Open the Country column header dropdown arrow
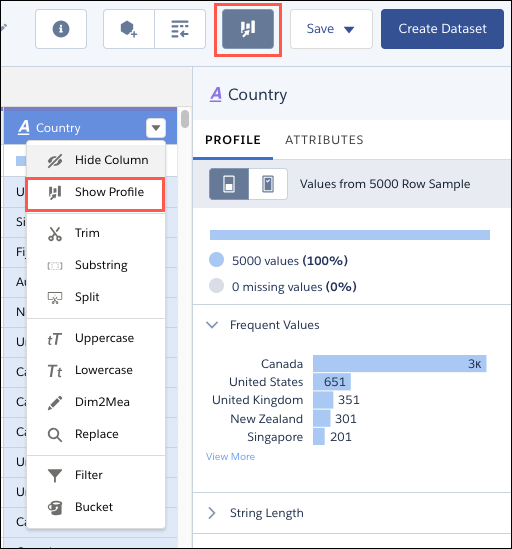 [156, 127]
